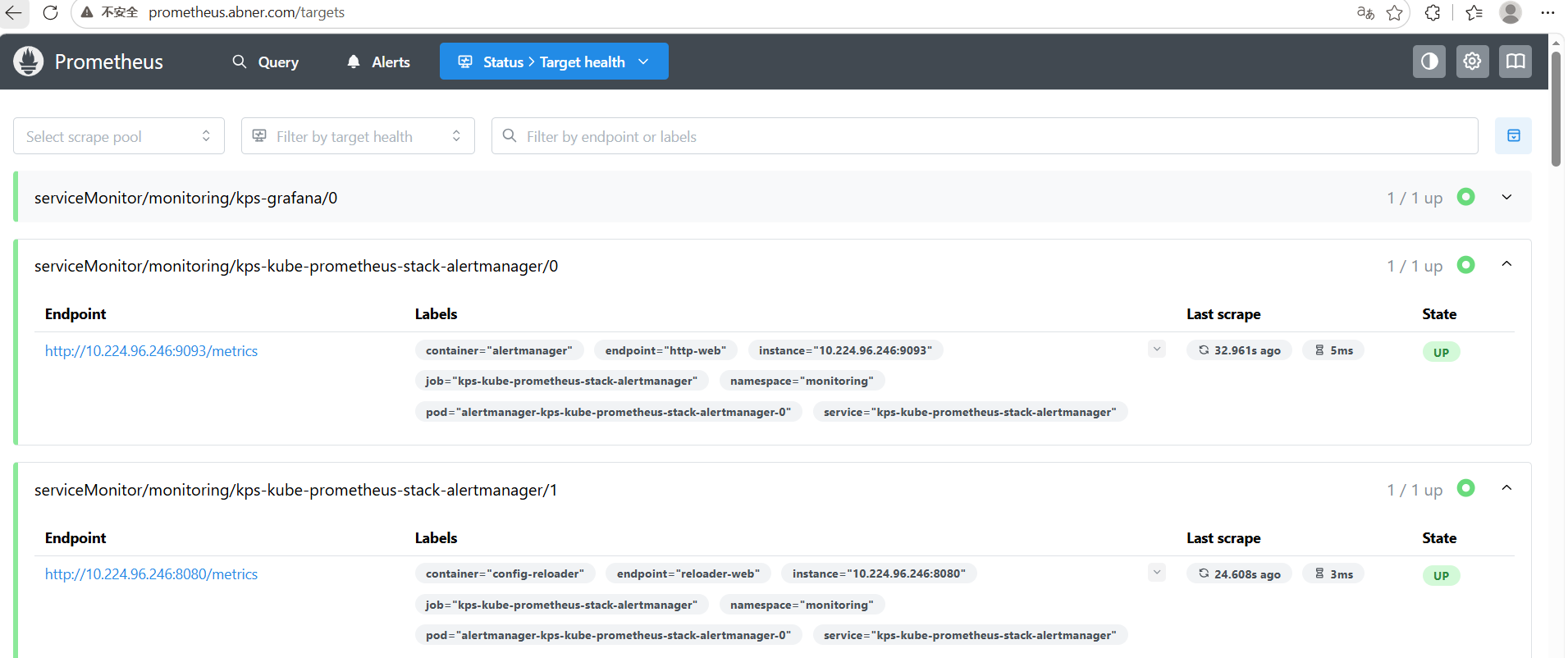Click the UP state badge for 8080
This screenshot has height=658, width=1568.
tap(1441, 575)
